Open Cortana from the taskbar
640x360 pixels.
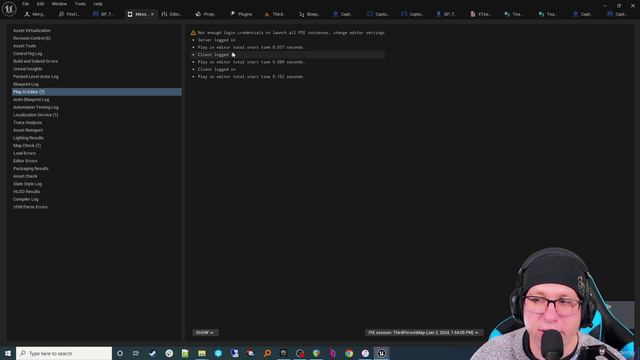pyautogui.click(x=120, y=353)
